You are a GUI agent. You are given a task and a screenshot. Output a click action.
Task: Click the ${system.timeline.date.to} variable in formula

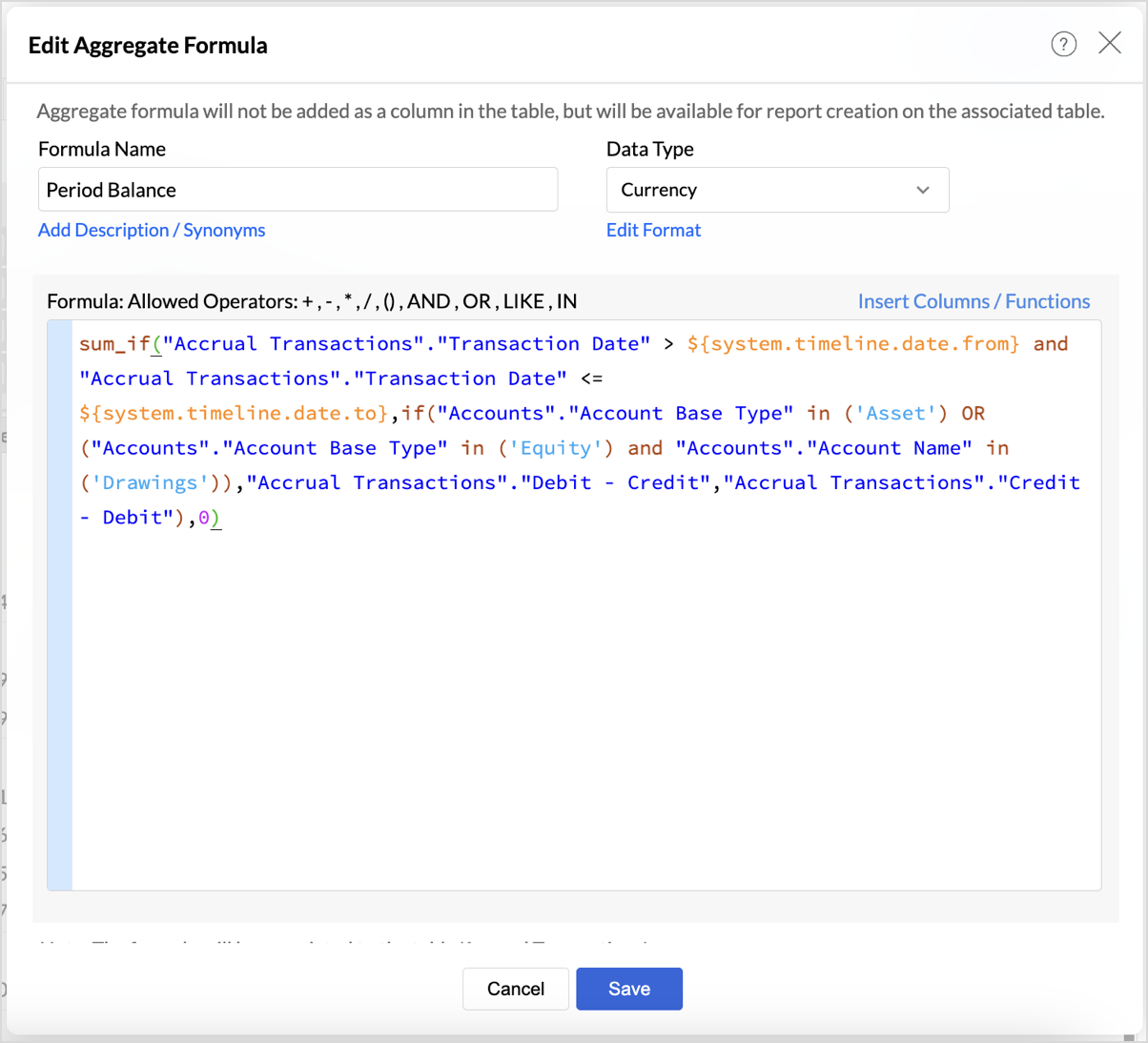coord(235,414)
